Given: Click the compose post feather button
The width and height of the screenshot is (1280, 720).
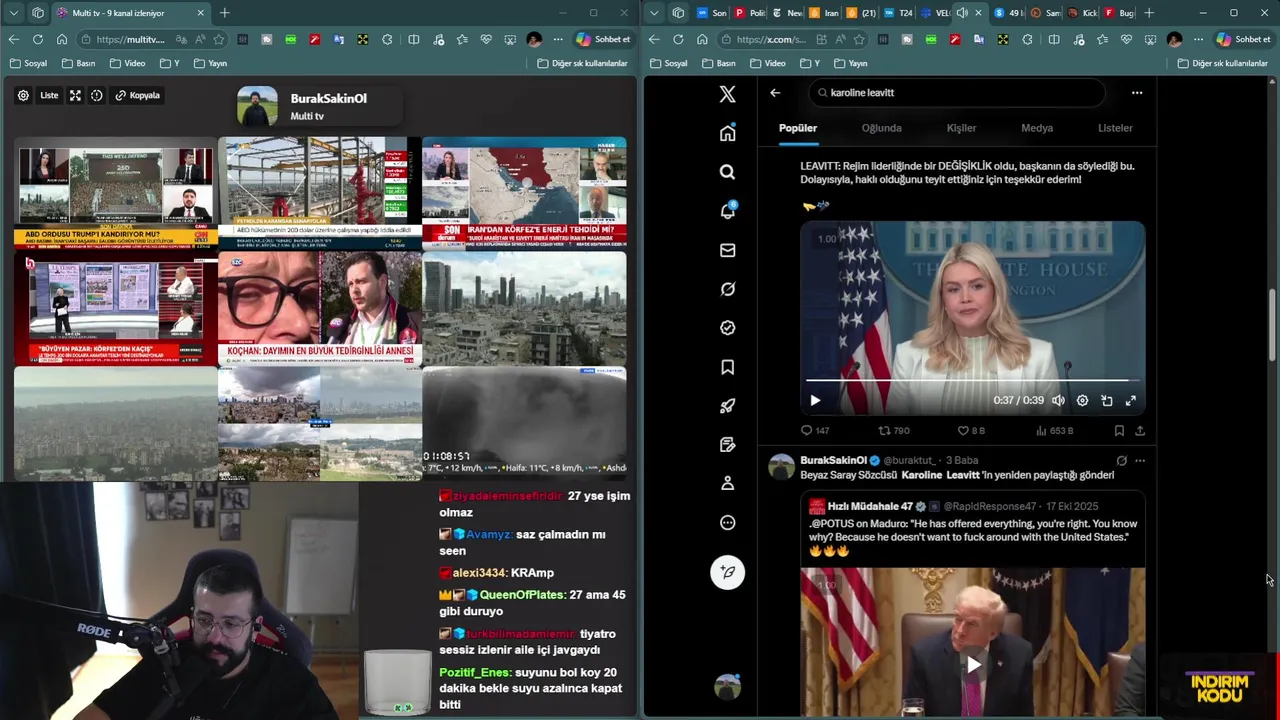Looking at the screenshot, I should pyautogui.click(x=727, y=572).
